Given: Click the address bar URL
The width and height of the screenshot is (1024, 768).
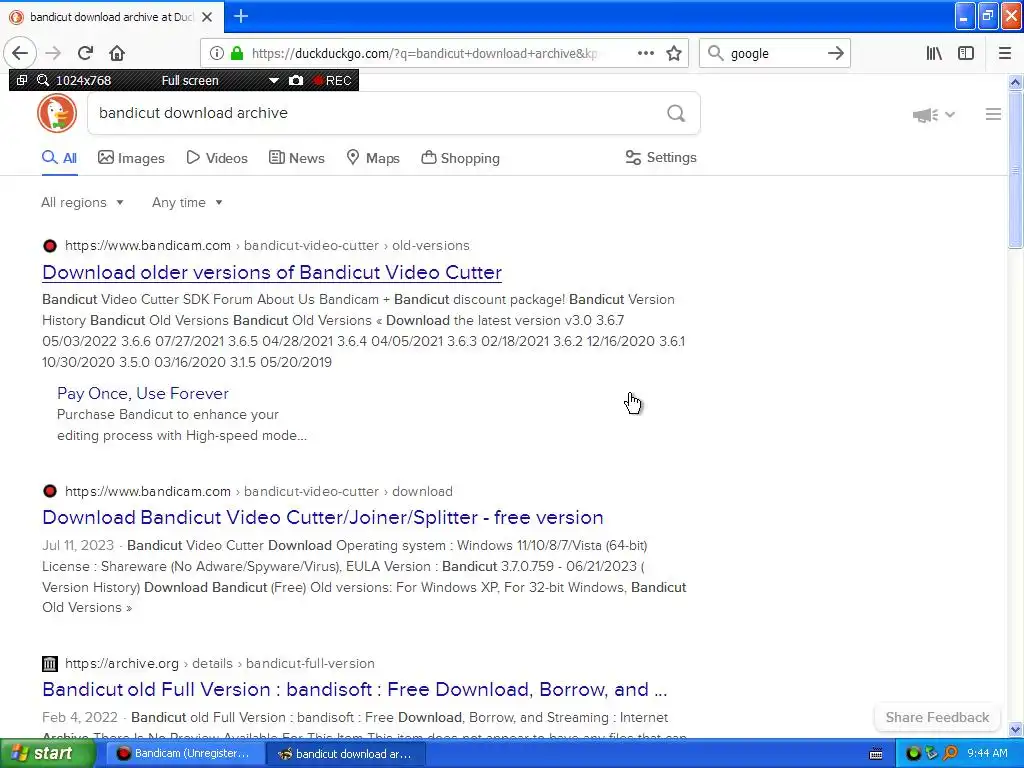Looking at the screenshot, I should [x=424, y=54].
